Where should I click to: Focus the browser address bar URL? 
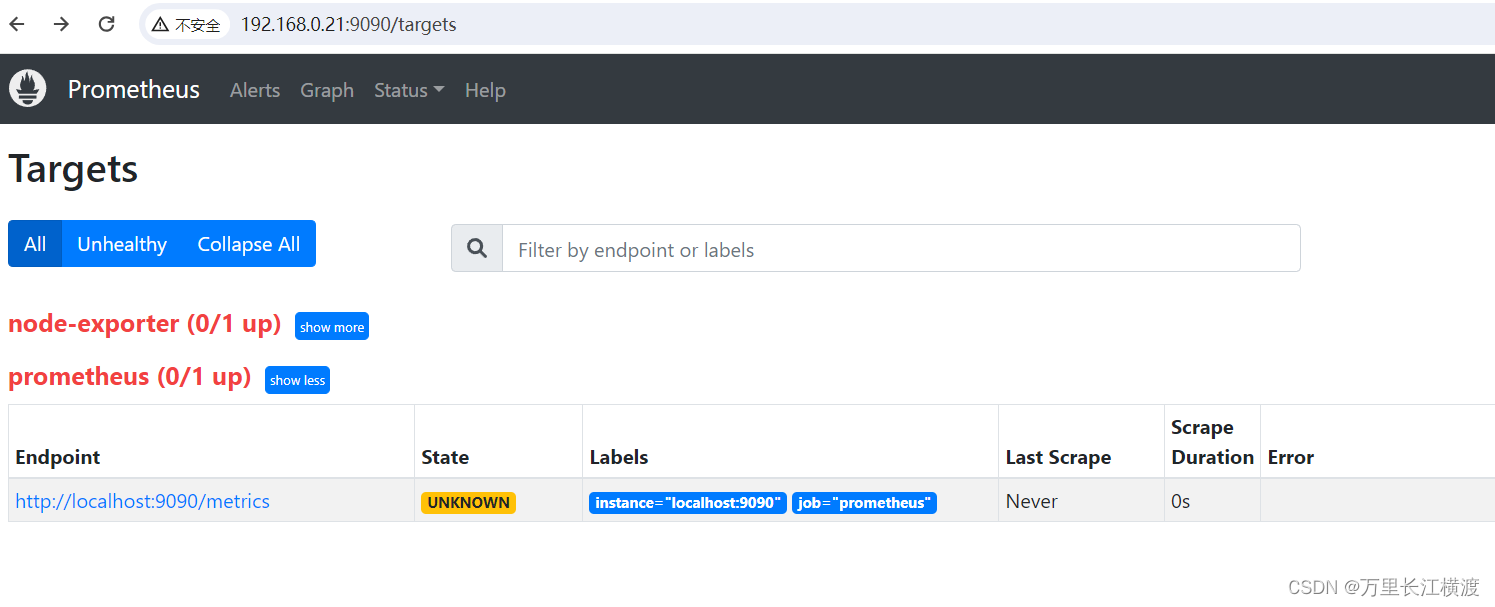click(x=348, y=25)
